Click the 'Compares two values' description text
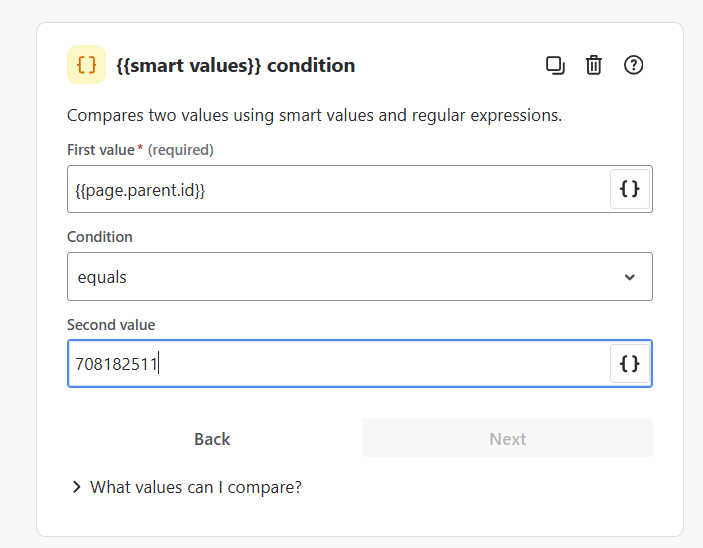703x548 pixels. (x=314, y=116)
